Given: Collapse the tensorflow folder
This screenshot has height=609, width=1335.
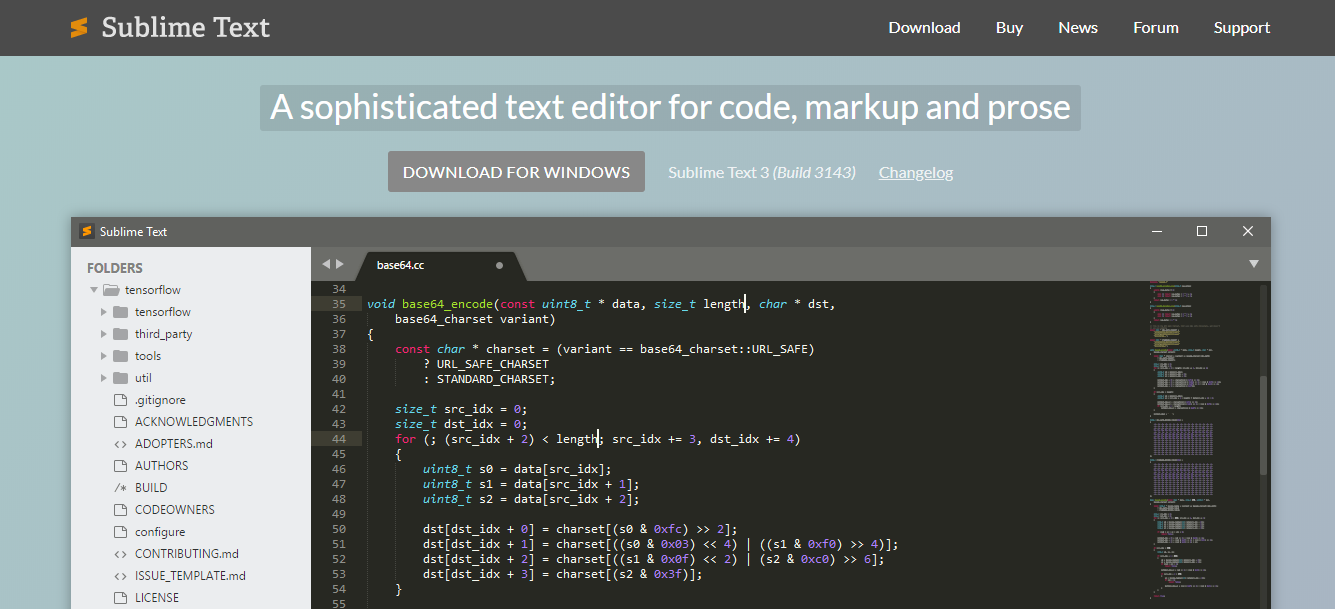Looking at the screenshot, I should 94,290.
